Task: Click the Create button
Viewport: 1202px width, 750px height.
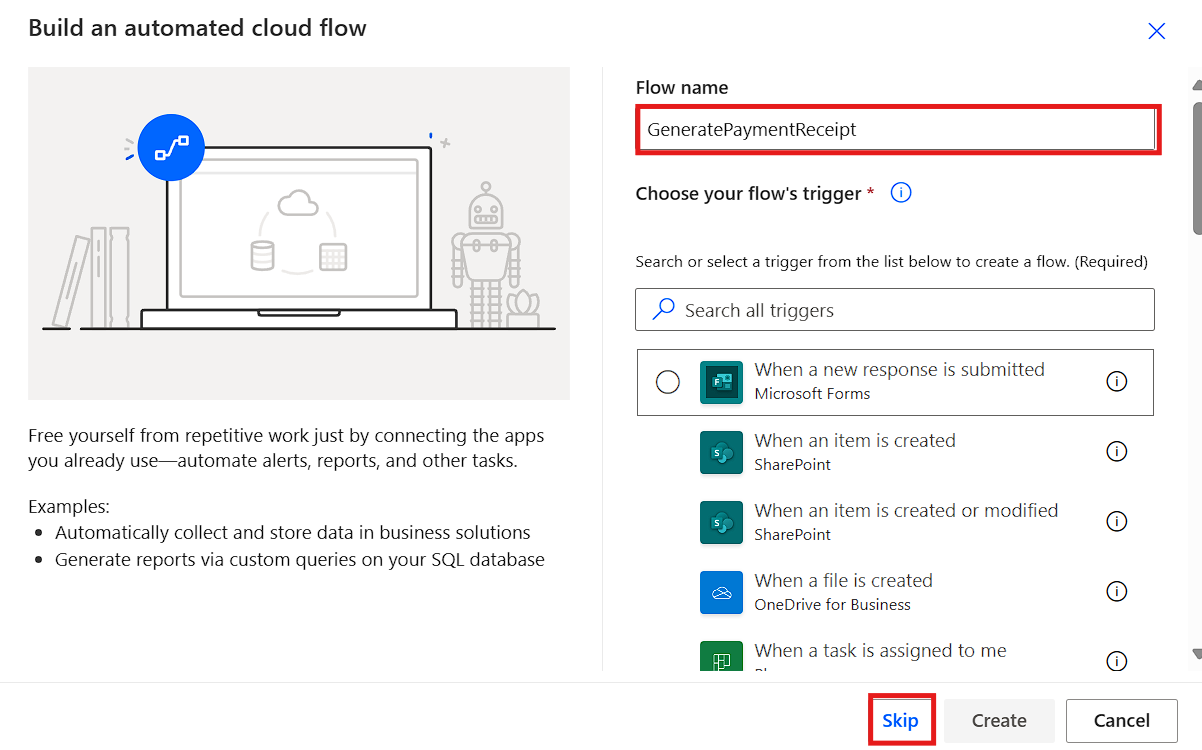Action: pos(999,720)
